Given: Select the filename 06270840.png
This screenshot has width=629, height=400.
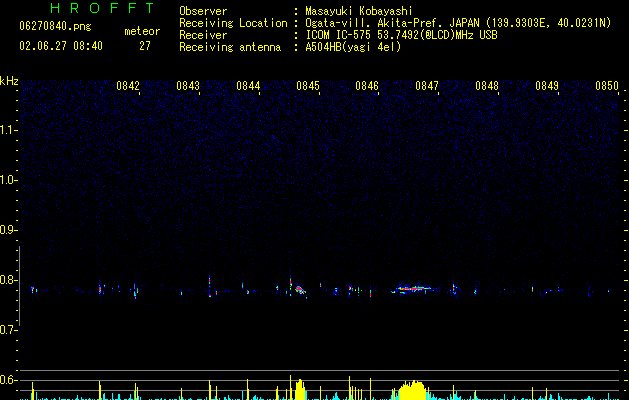Looking at the screenshot, I should pyautogui.click(x=55, y=26).
